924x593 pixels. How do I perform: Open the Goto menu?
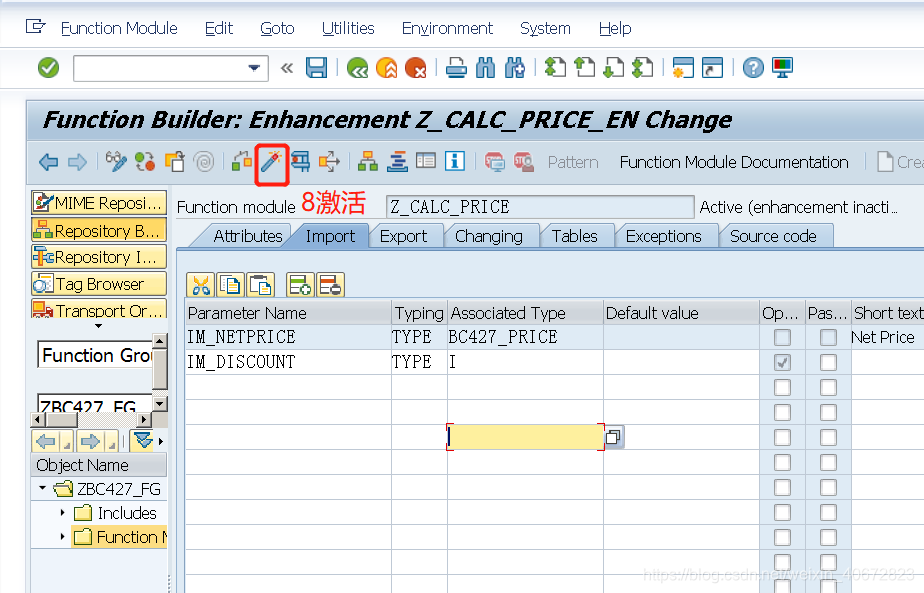click(277, 28)
